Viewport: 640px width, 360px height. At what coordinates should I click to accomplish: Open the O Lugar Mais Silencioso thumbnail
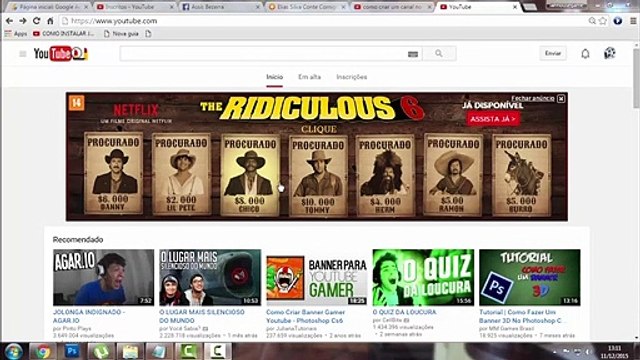point(210,278)
